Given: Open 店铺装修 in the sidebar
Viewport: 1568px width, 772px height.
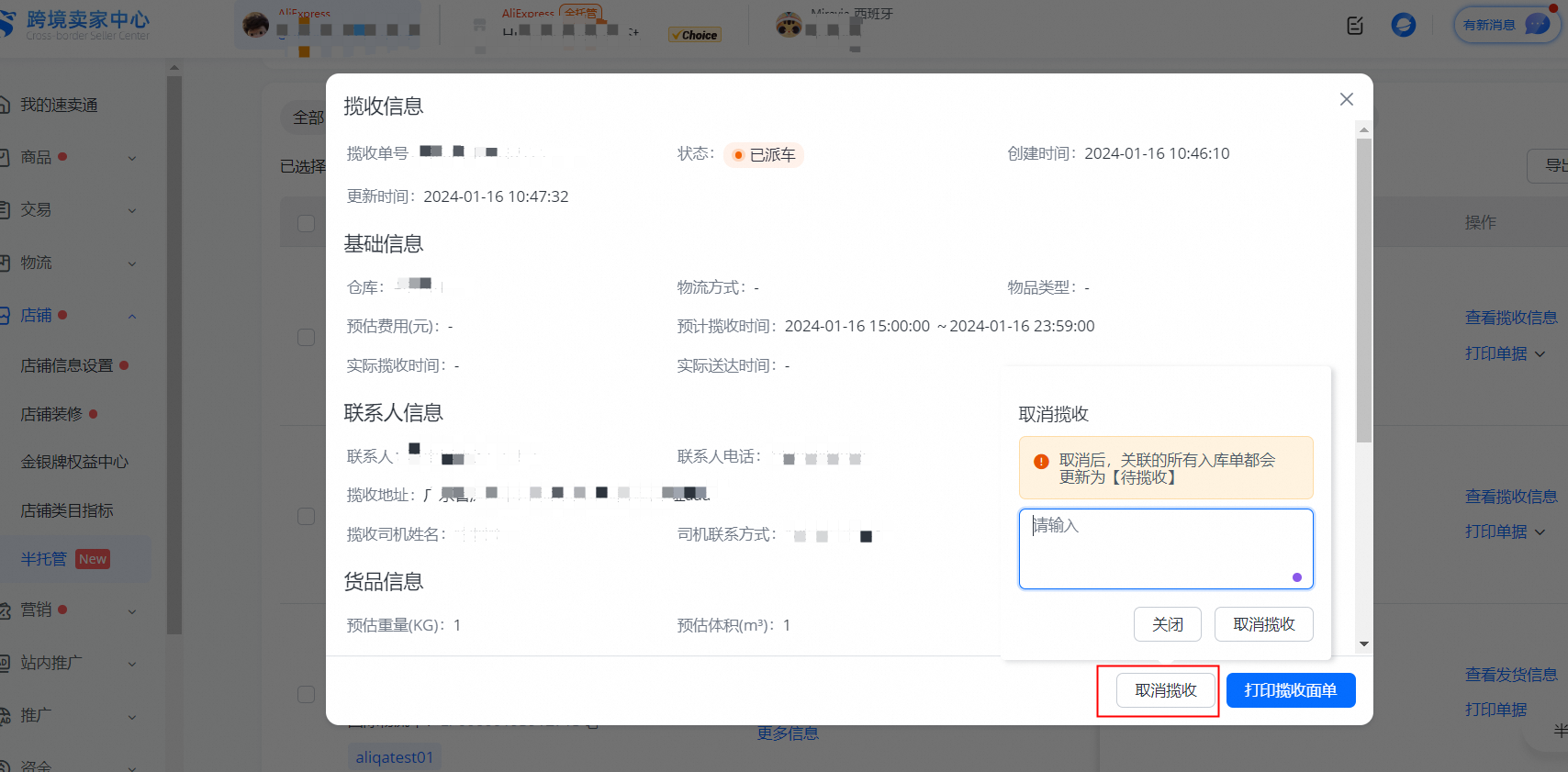Looking at the screenshot, I should (x=52, y=414).
